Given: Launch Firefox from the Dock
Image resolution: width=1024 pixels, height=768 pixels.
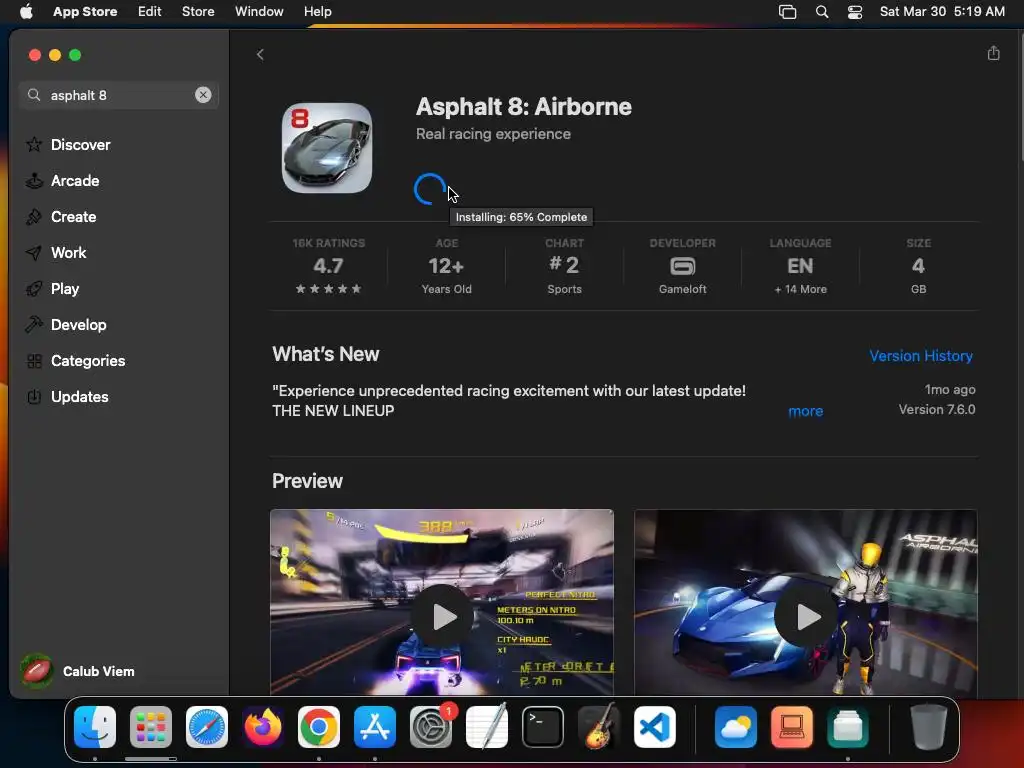Looking at the screenshot, I should pos(263,727).
